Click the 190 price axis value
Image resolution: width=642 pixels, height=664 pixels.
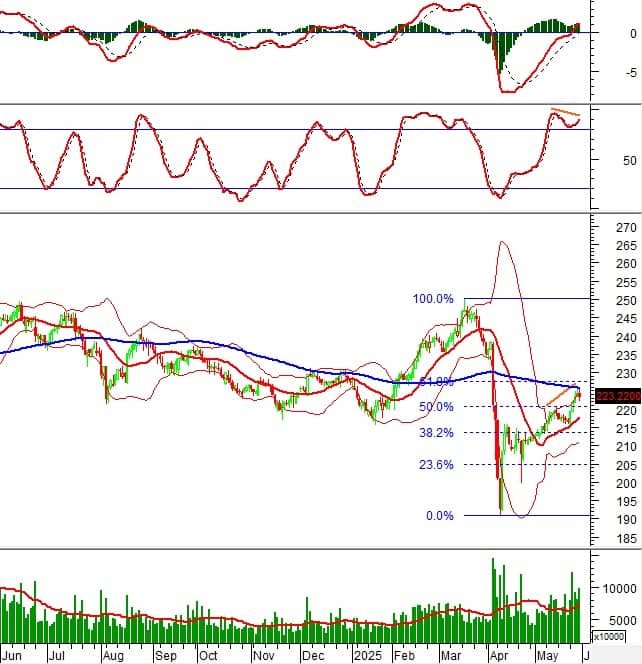[626, 520]
